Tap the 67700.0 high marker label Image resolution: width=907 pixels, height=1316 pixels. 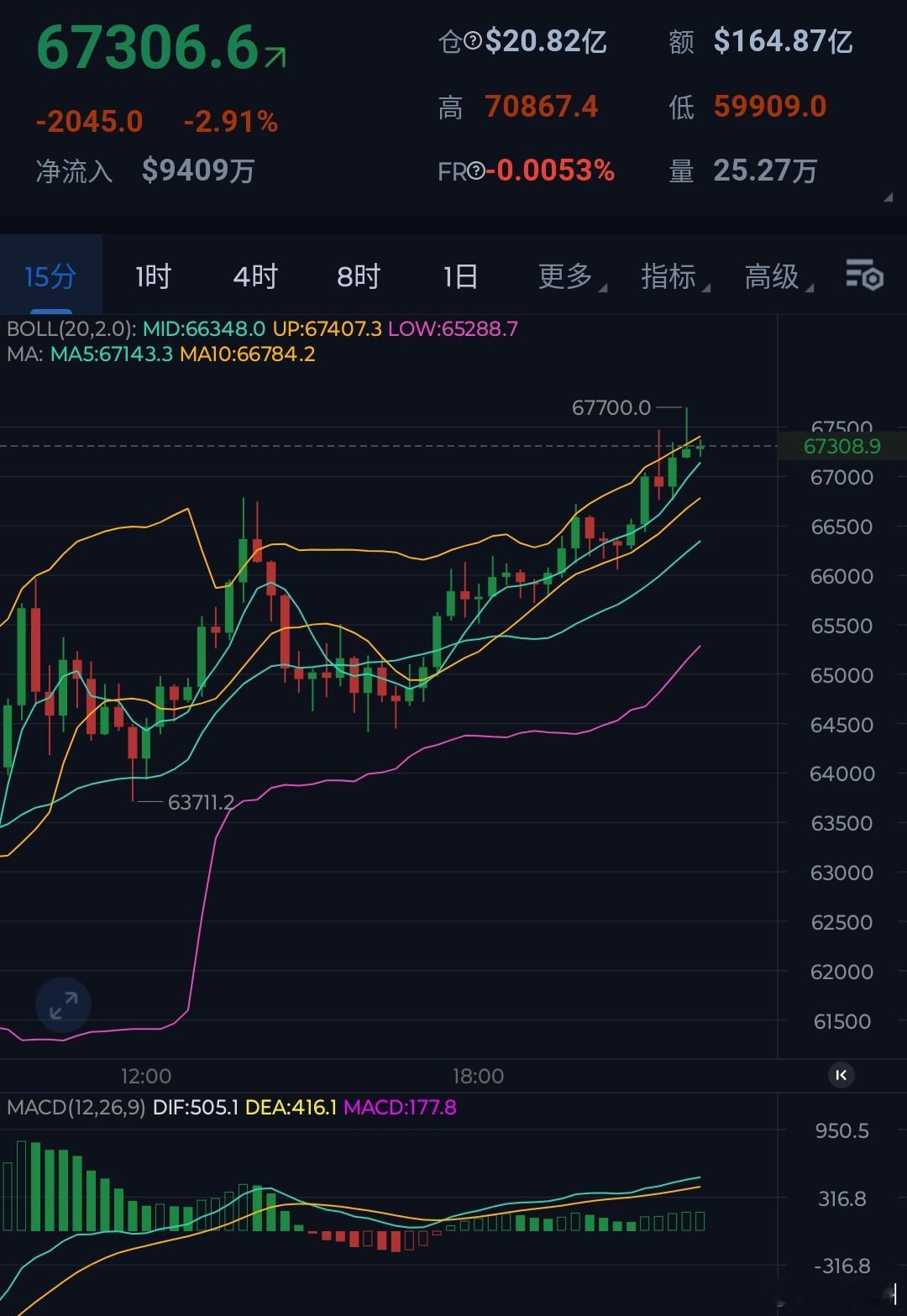click(611, 407)
